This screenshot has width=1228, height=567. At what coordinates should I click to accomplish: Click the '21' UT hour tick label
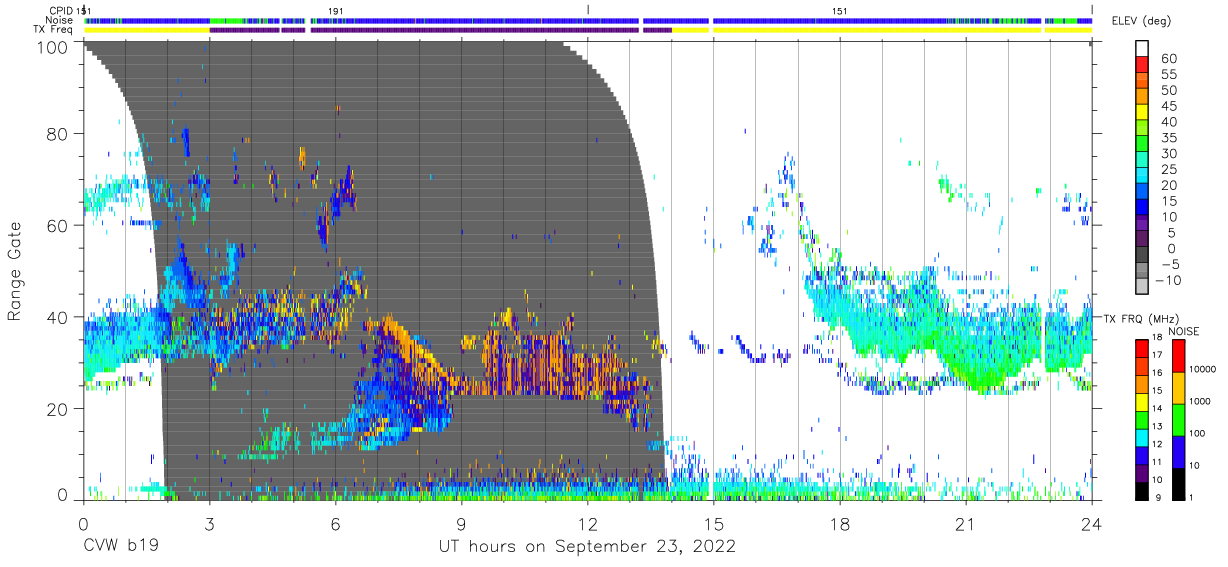pos(966,524)
